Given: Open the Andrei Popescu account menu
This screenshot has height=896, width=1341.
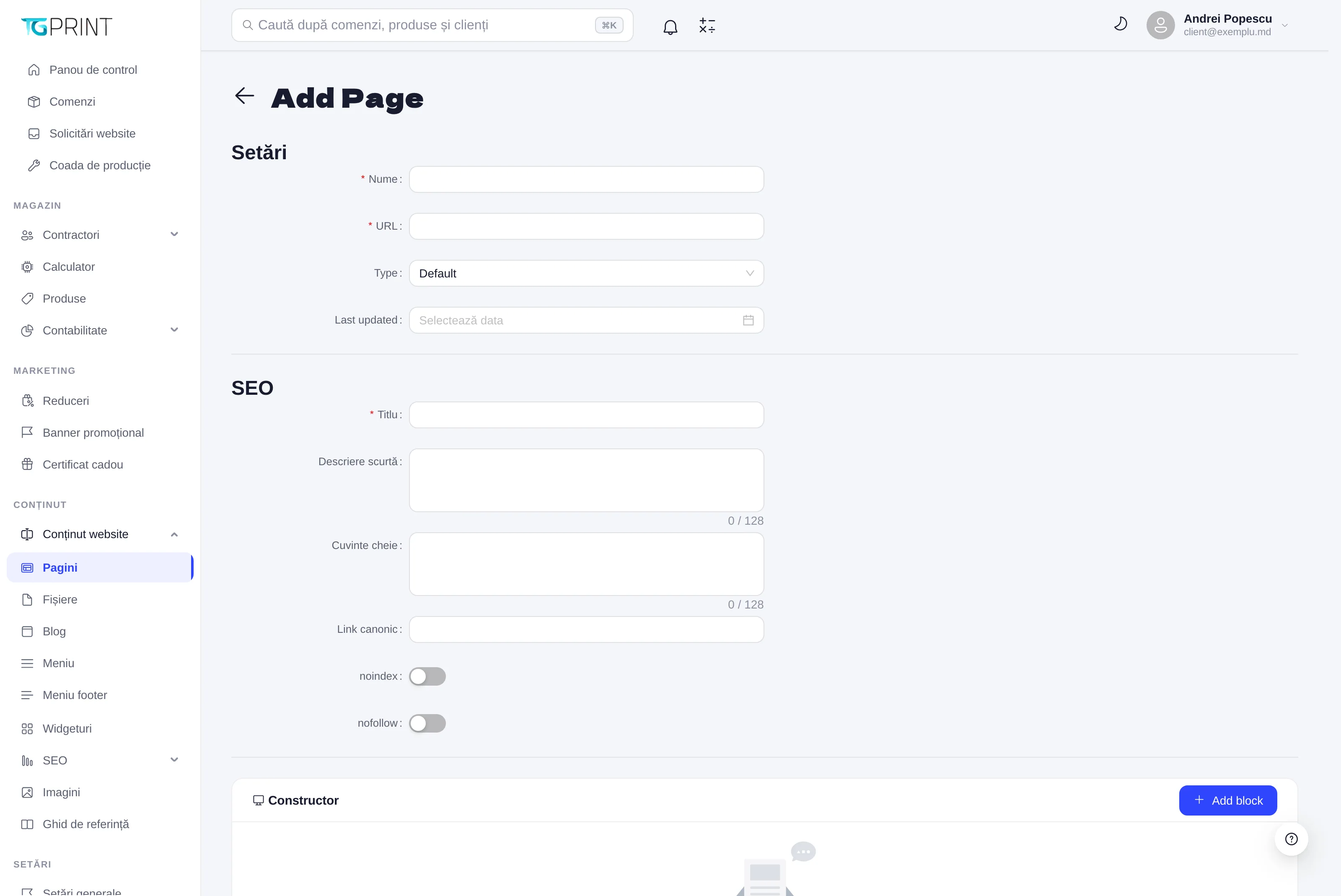Looking at the screenshot, I should [x=1217, y=25].
